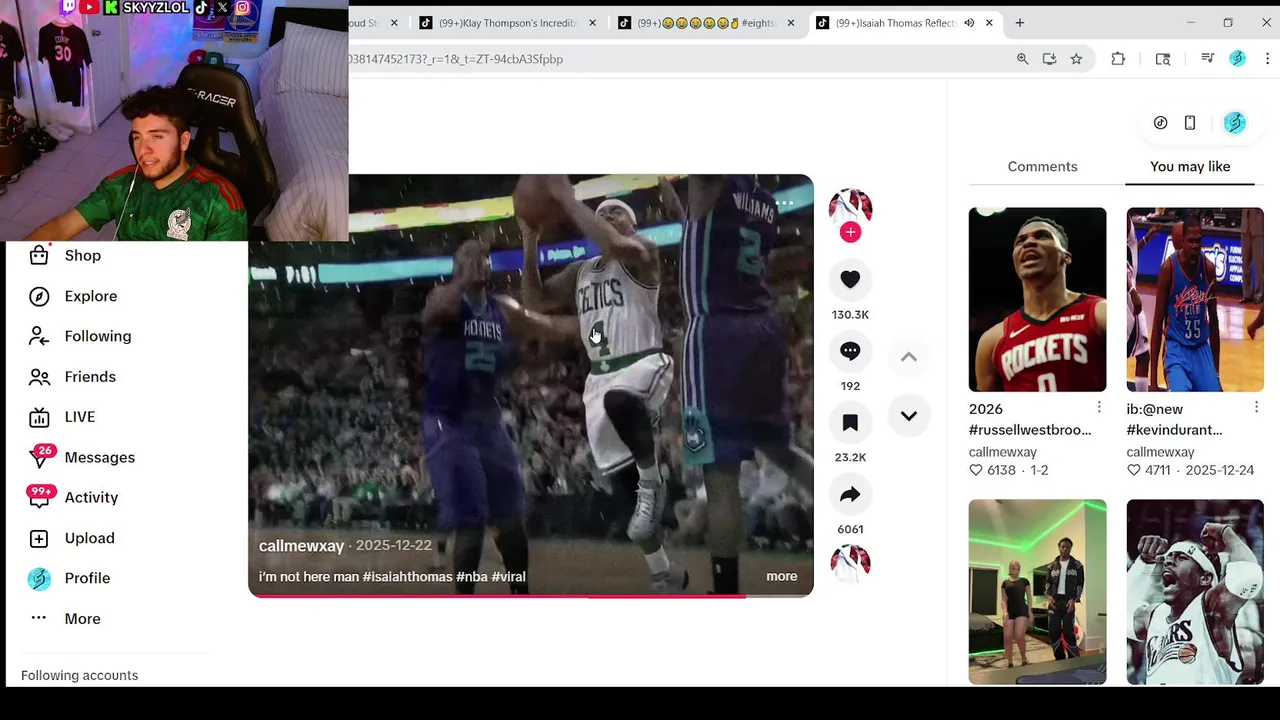Click the Upload plus icon in the sidebar

tap(38, 538)
